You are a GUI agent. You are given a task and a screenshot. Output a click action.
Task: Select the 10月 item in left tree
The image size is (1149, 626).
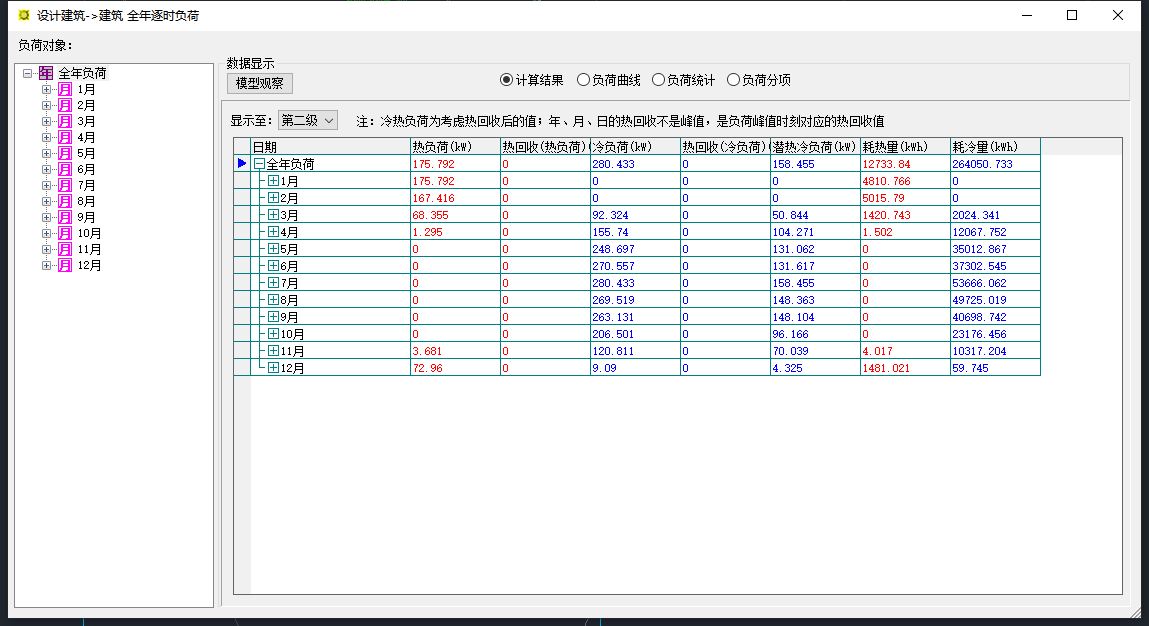[x=89, y=233]
